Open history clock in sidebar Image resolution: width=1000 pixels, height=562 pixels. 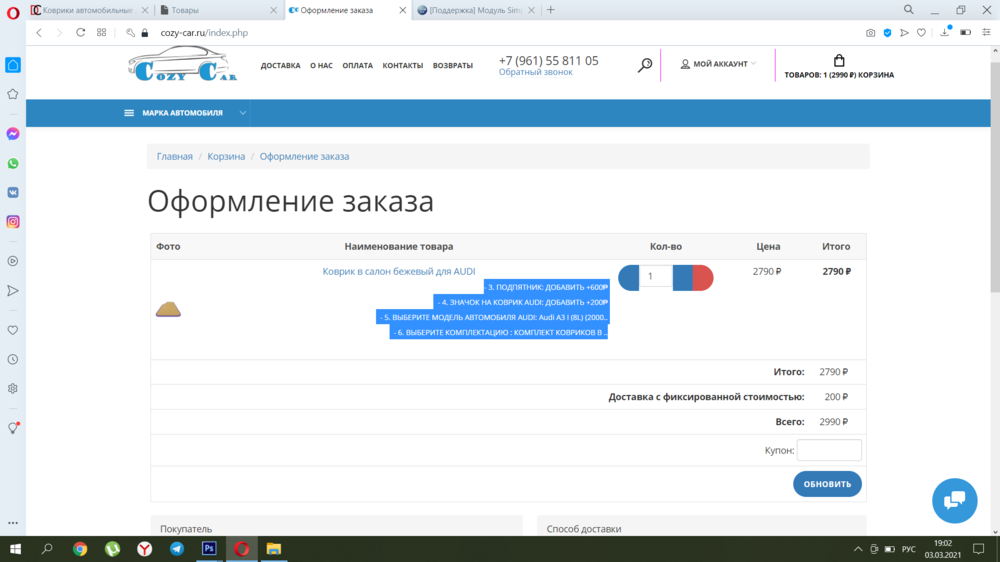(13, 360)
